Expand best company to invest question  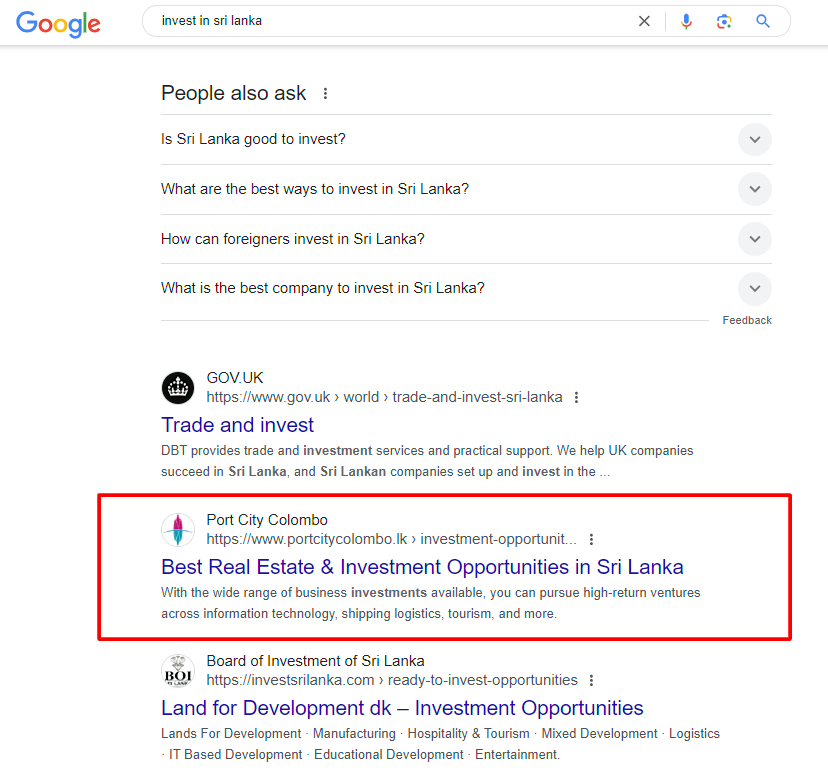point(754,288)
